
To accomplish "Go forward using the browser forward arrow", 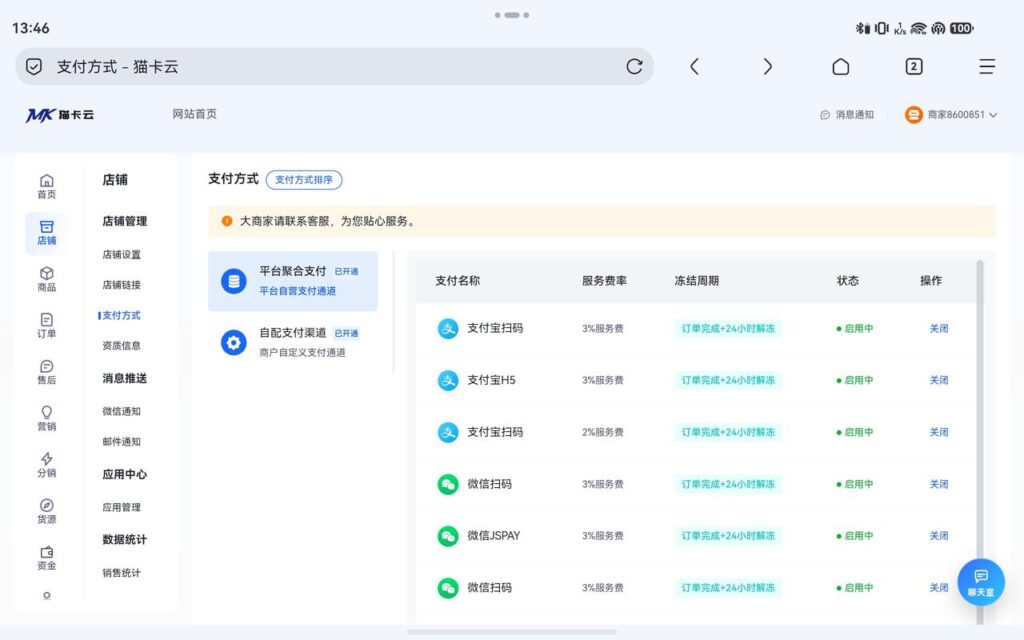I will point(767,67).
